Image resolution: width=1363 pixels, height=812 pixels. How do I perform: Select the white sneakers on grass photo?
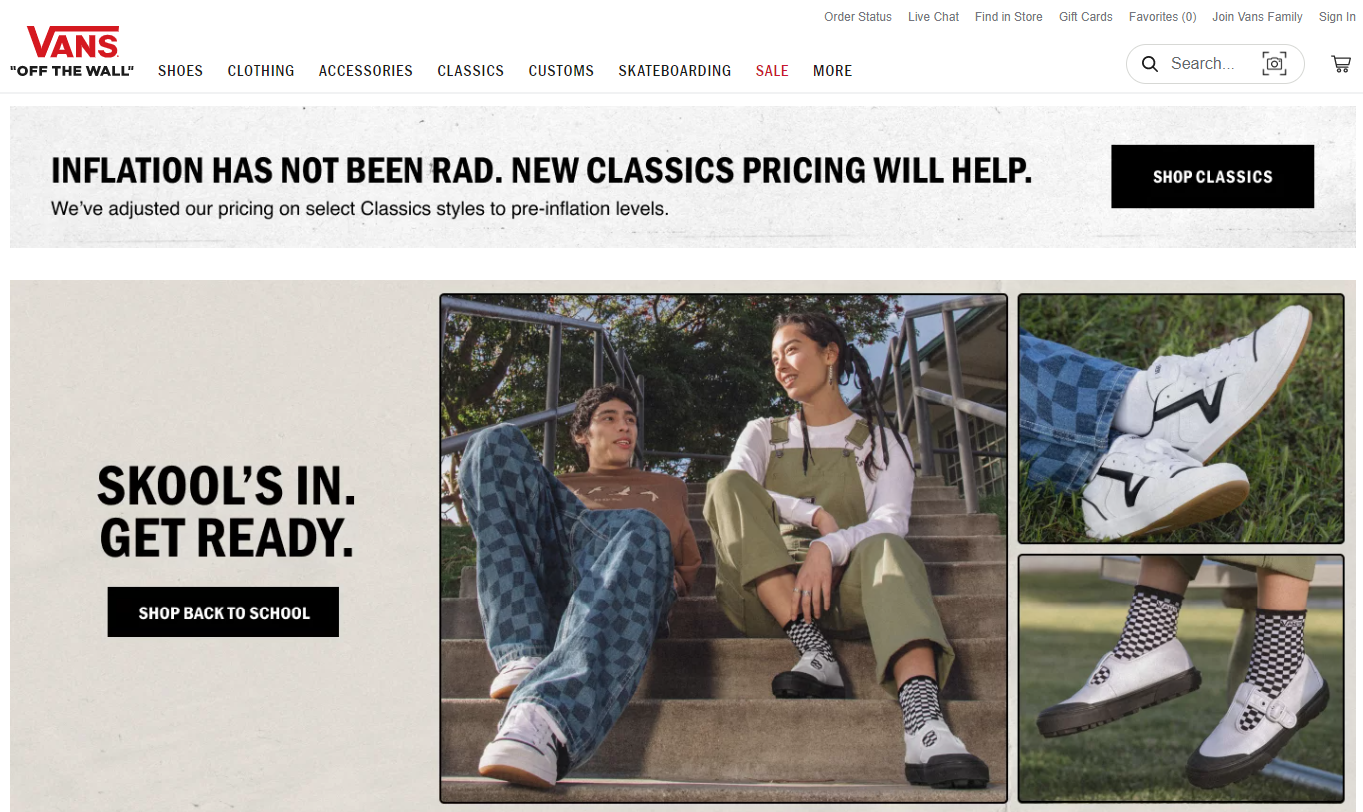coord(1181,419)
